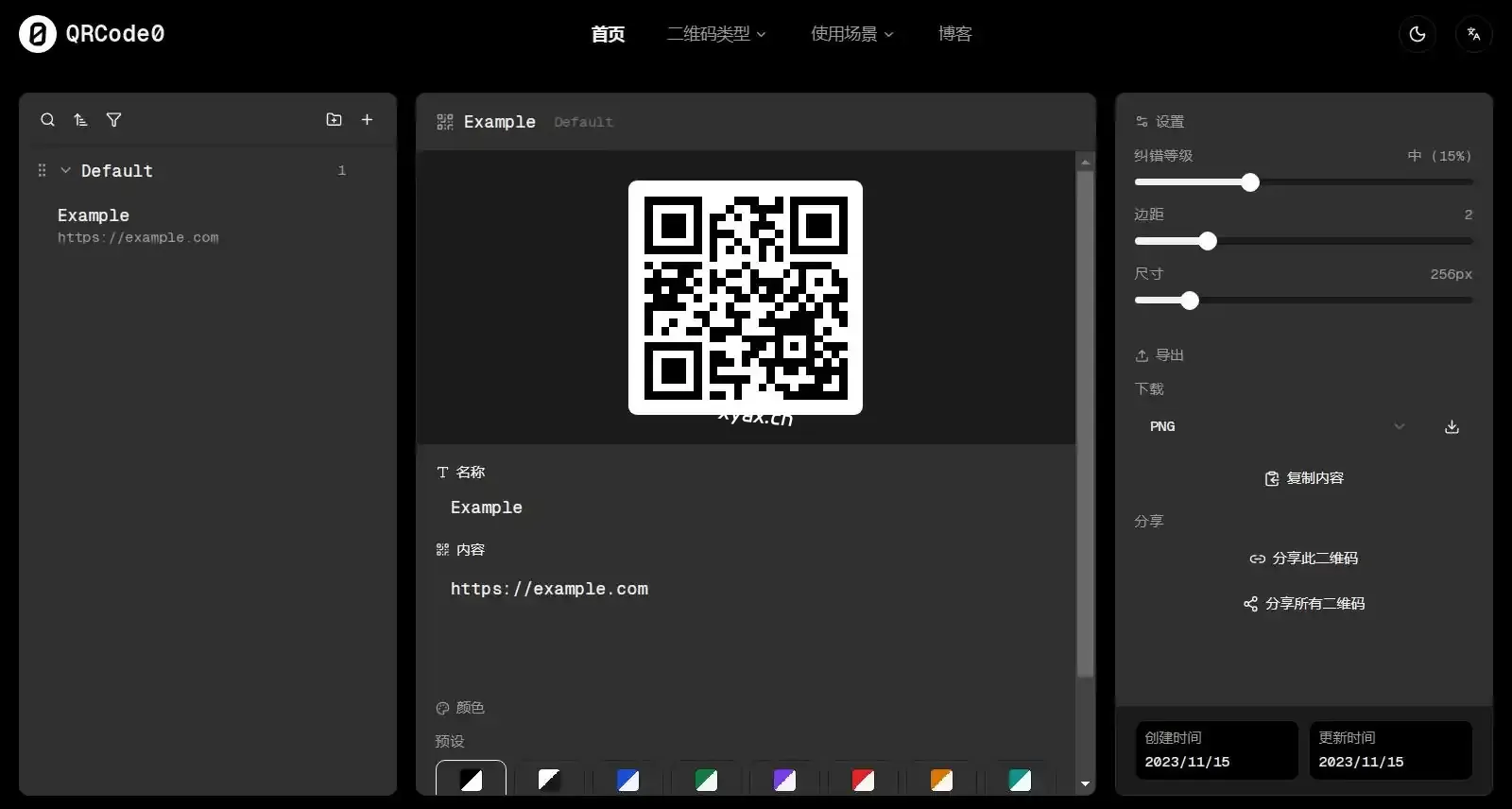Click the language translate icon
Image resolution: width=1512 pixels, height=809 pixels.
(1473, 34)
